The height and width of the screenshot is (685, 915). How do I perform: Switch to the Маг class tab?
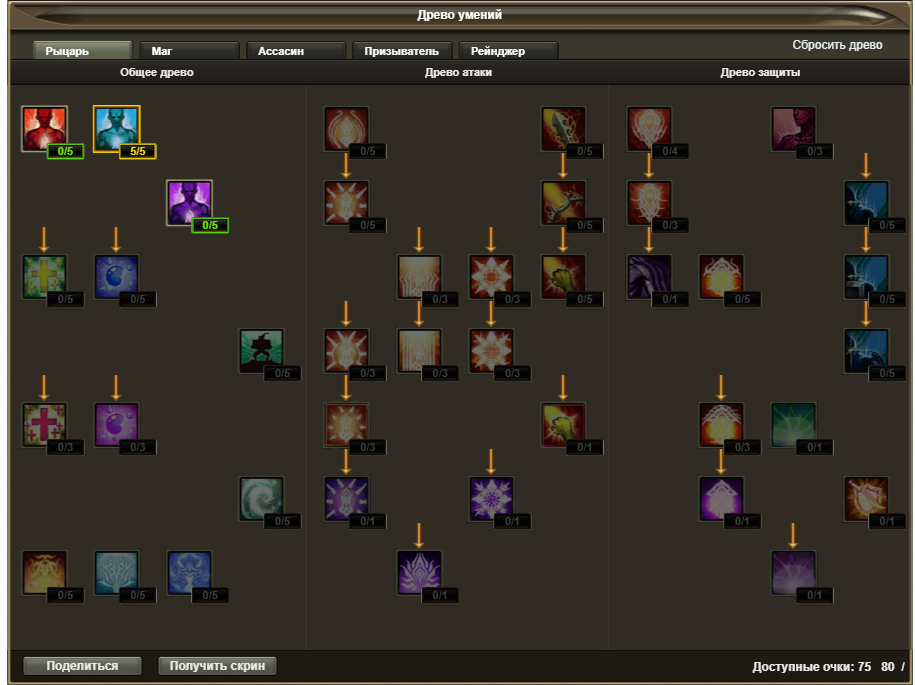tap(189, 51)
